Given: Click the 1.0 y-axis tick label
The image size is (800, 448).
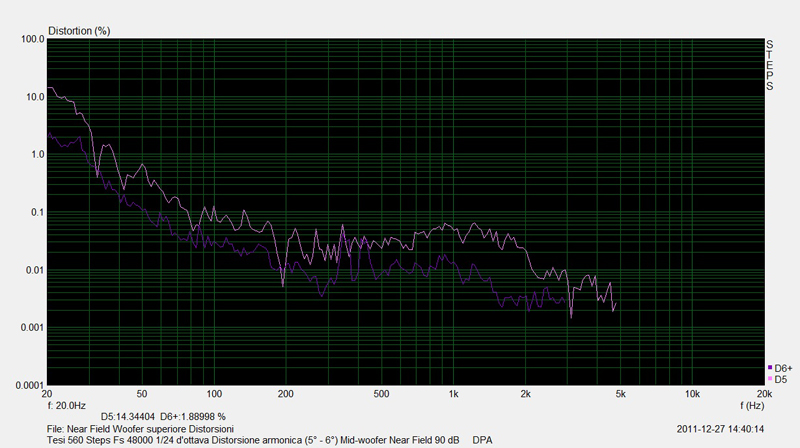Looking at the screenshot, I should pos(38,155).
